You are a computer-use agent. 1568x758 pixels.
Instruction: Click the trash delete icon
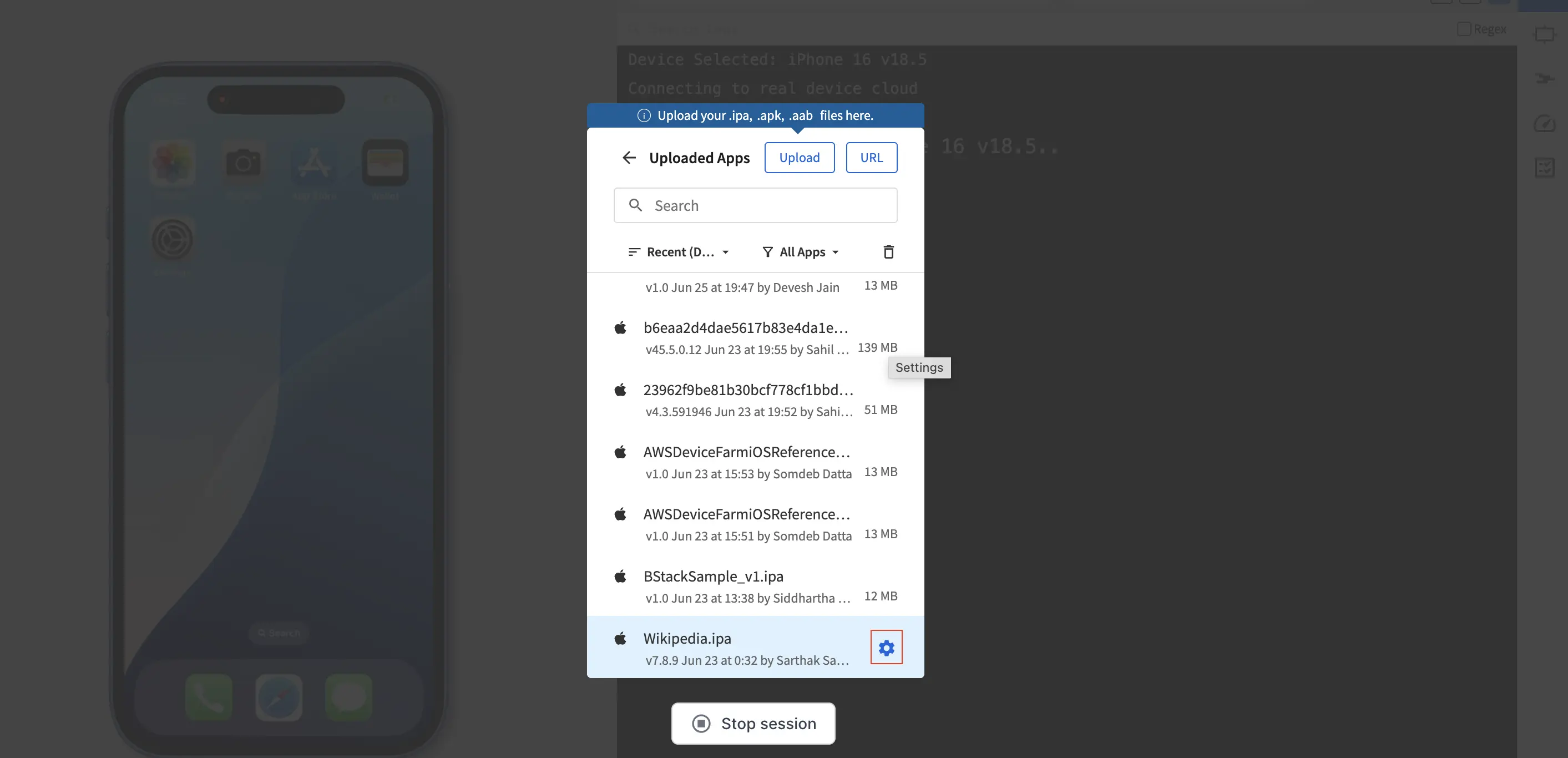[x=888, y=251]
